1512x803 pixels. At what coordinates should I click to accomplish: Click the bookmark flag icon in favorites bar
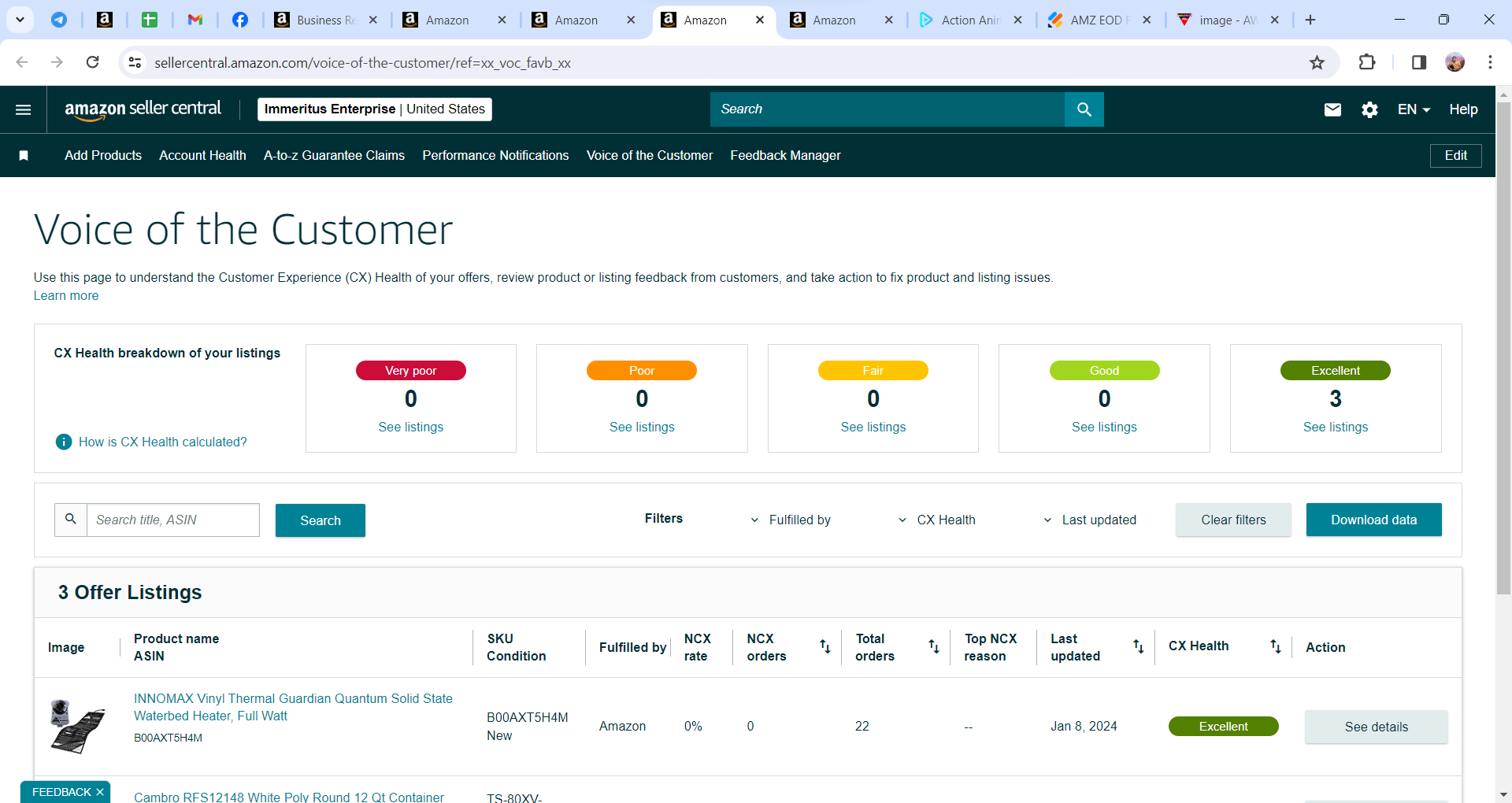pos(24,156)
